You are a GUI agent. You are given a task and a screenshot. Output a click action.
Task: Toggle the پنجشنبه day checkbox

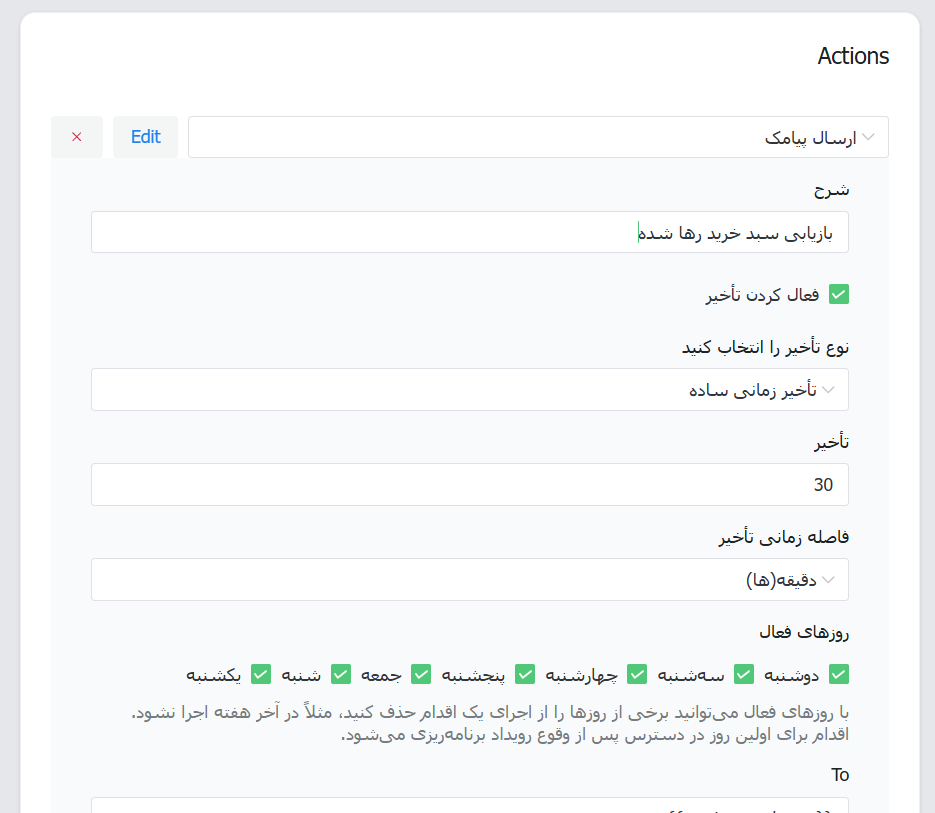tap(525, 675)
